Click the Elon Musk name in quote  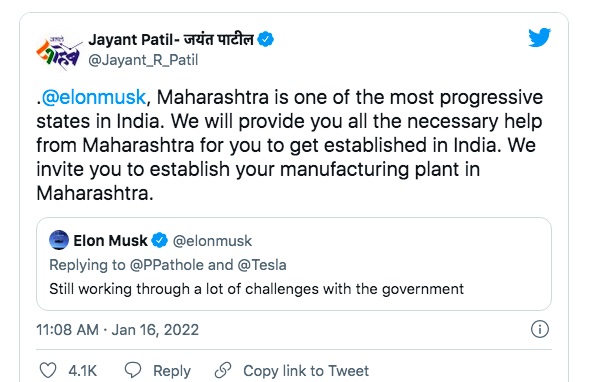[110, 240]
